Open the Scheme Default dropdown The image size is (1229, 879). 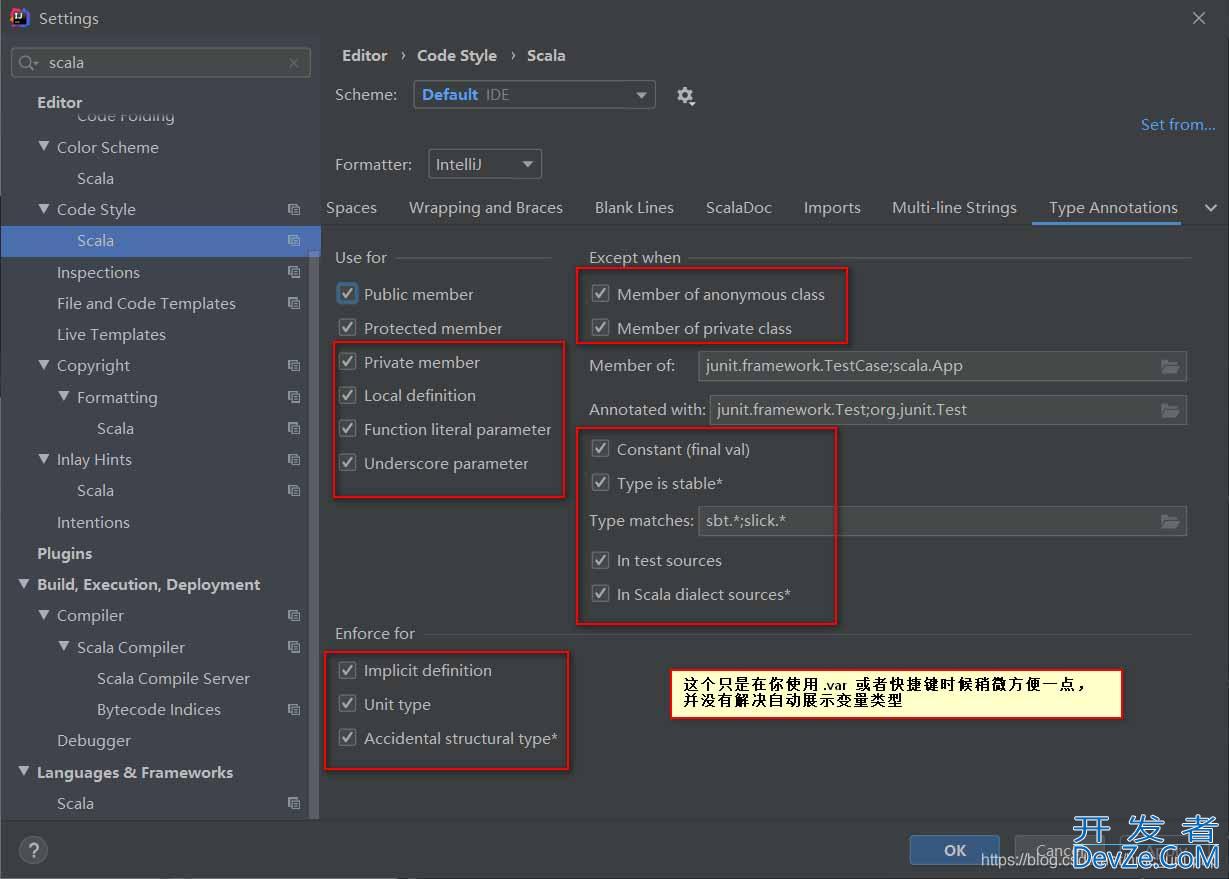(x=534, y=95)
